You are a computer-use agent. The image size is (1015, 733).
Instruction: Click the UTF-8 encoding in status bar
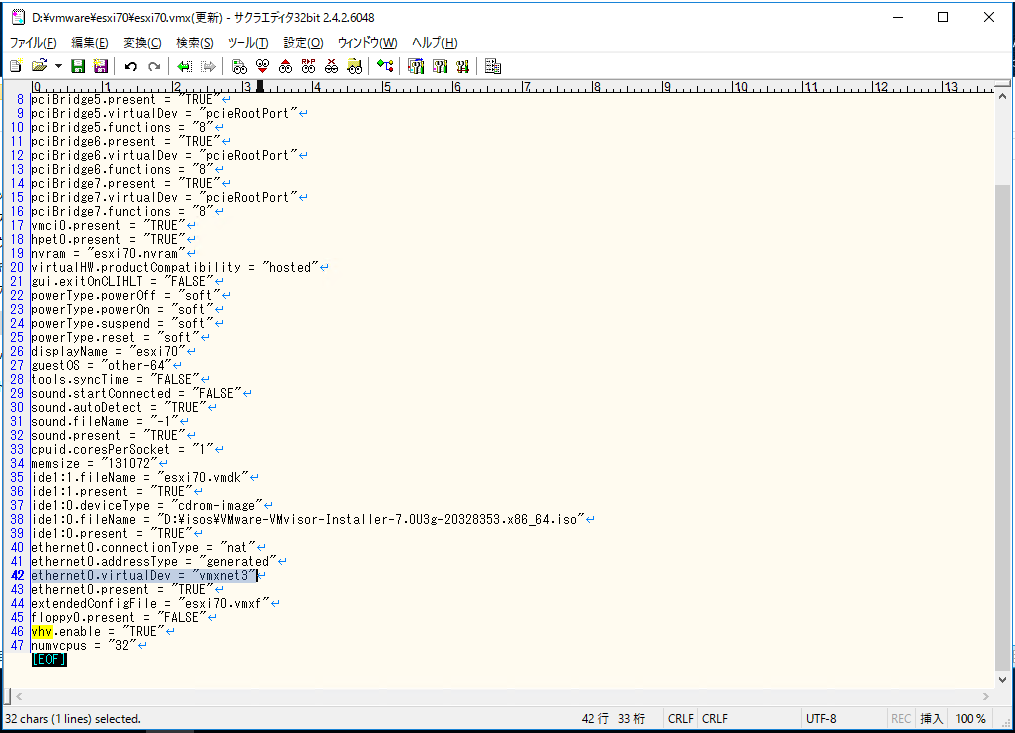pyautogui.click(x=821, y=719)
